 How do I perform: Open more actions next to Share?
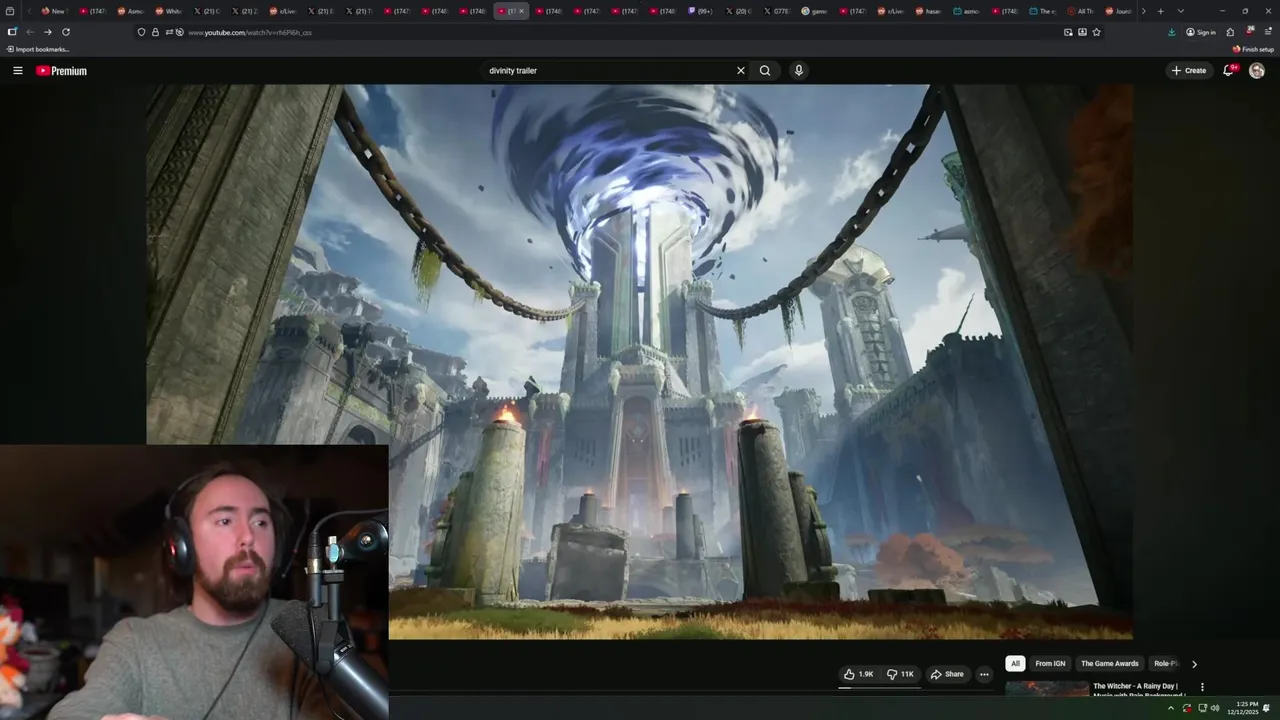point(984,674)
